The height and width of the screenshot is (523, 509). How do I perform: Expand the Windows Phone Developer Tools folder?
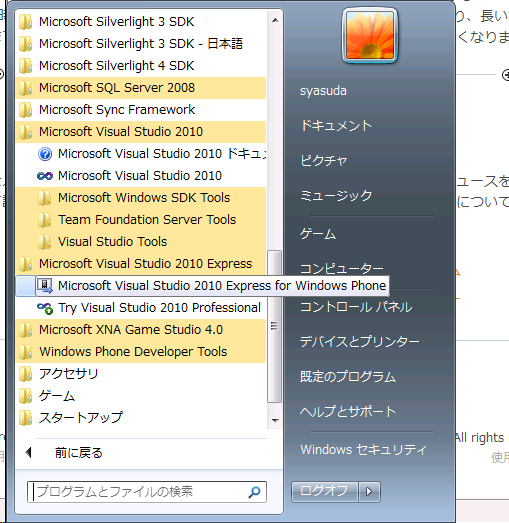(x=140, y=352)
